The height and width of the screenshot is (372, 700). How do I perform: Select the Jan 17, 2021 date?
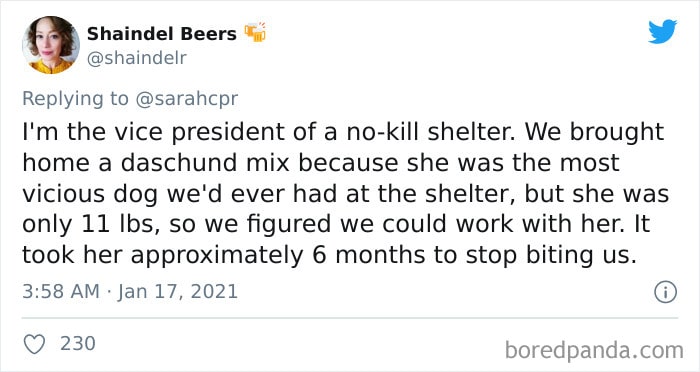178,292
